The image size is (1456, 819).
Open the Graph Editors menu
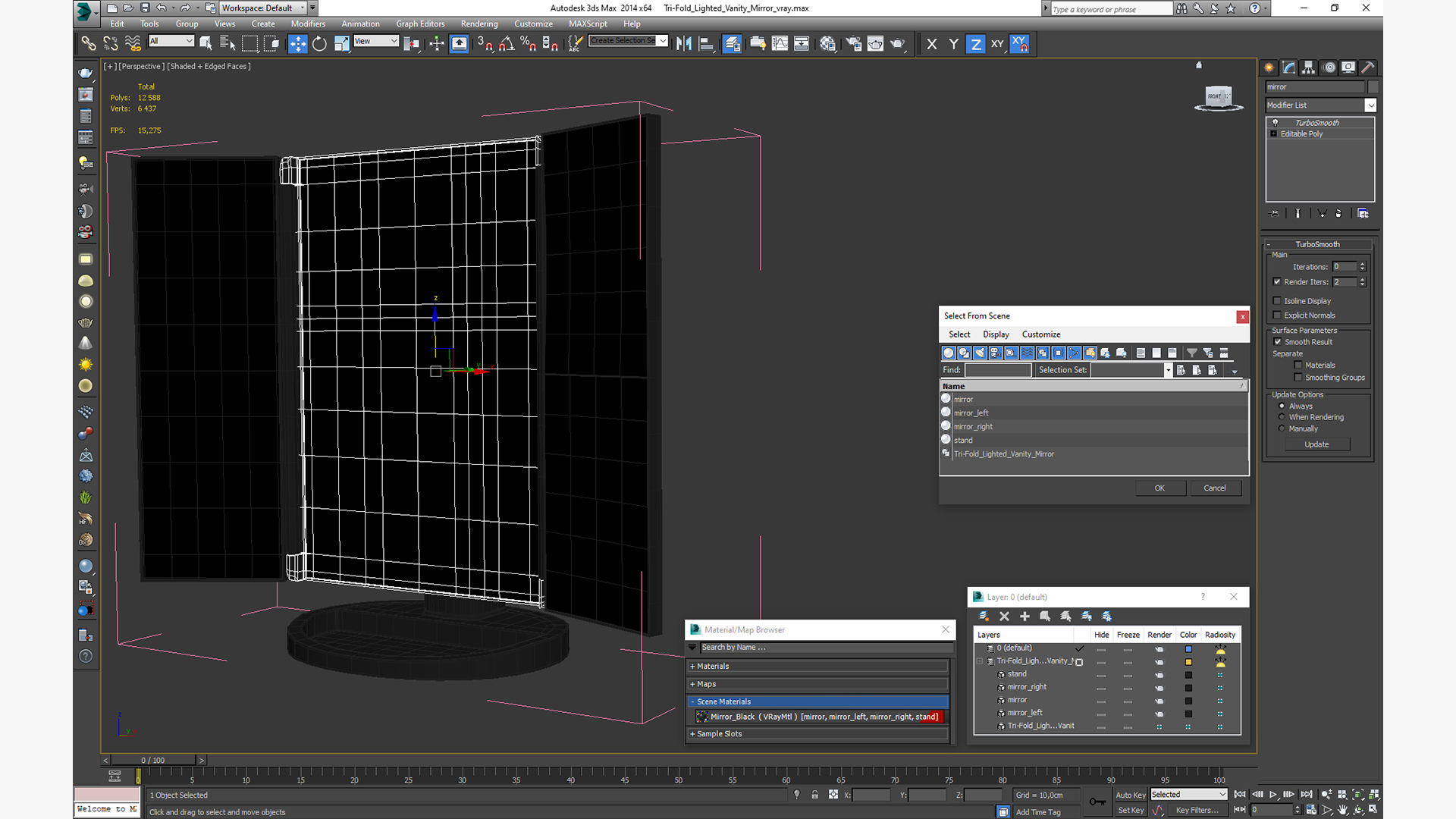point(420,24)
